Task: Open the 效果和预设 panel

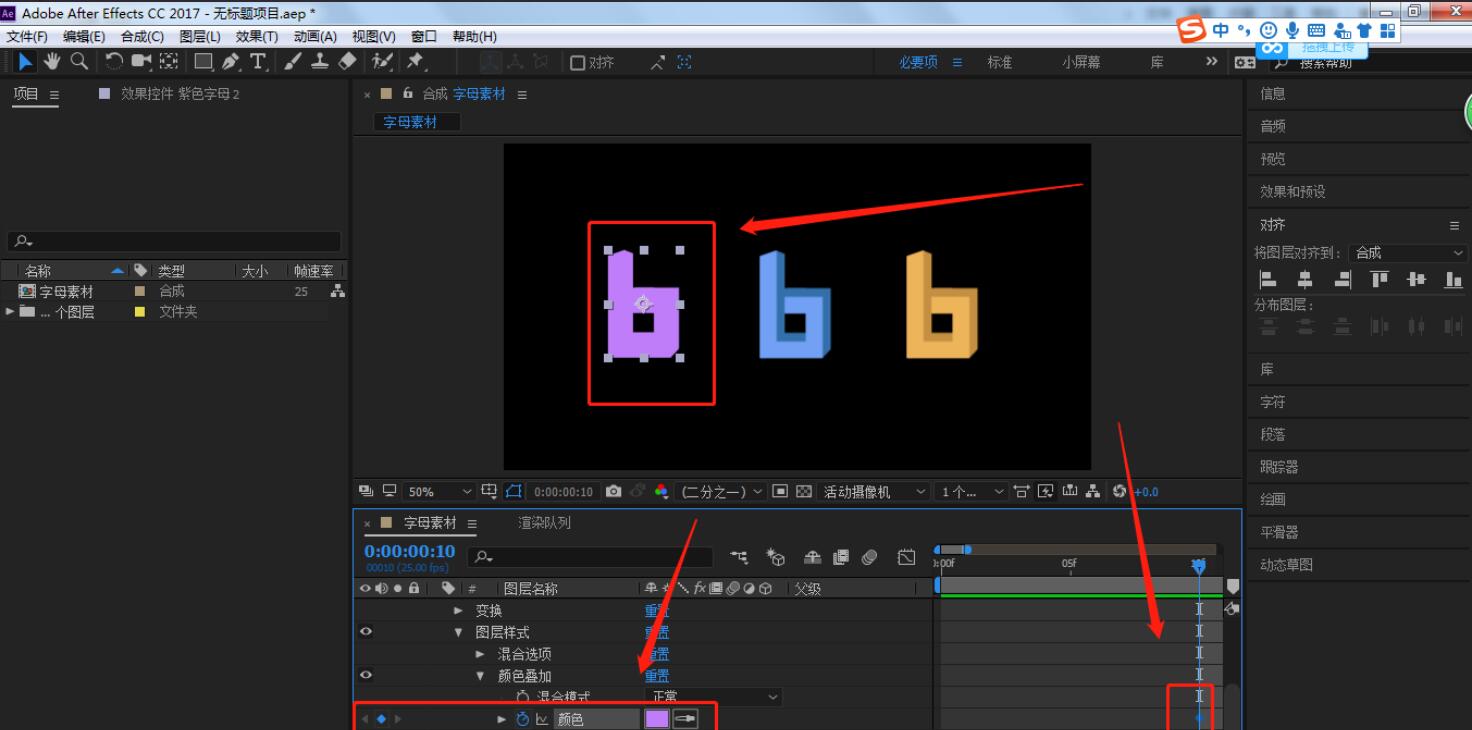Action: (x=1293, y=191)
